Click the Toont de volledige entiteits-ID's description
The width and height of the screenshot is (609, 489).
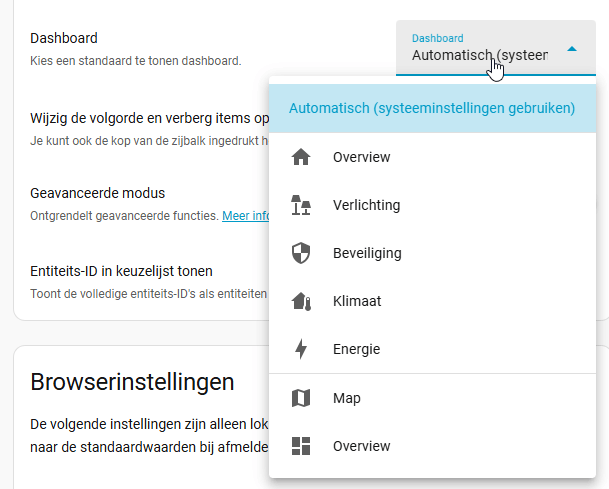(148, 294)
